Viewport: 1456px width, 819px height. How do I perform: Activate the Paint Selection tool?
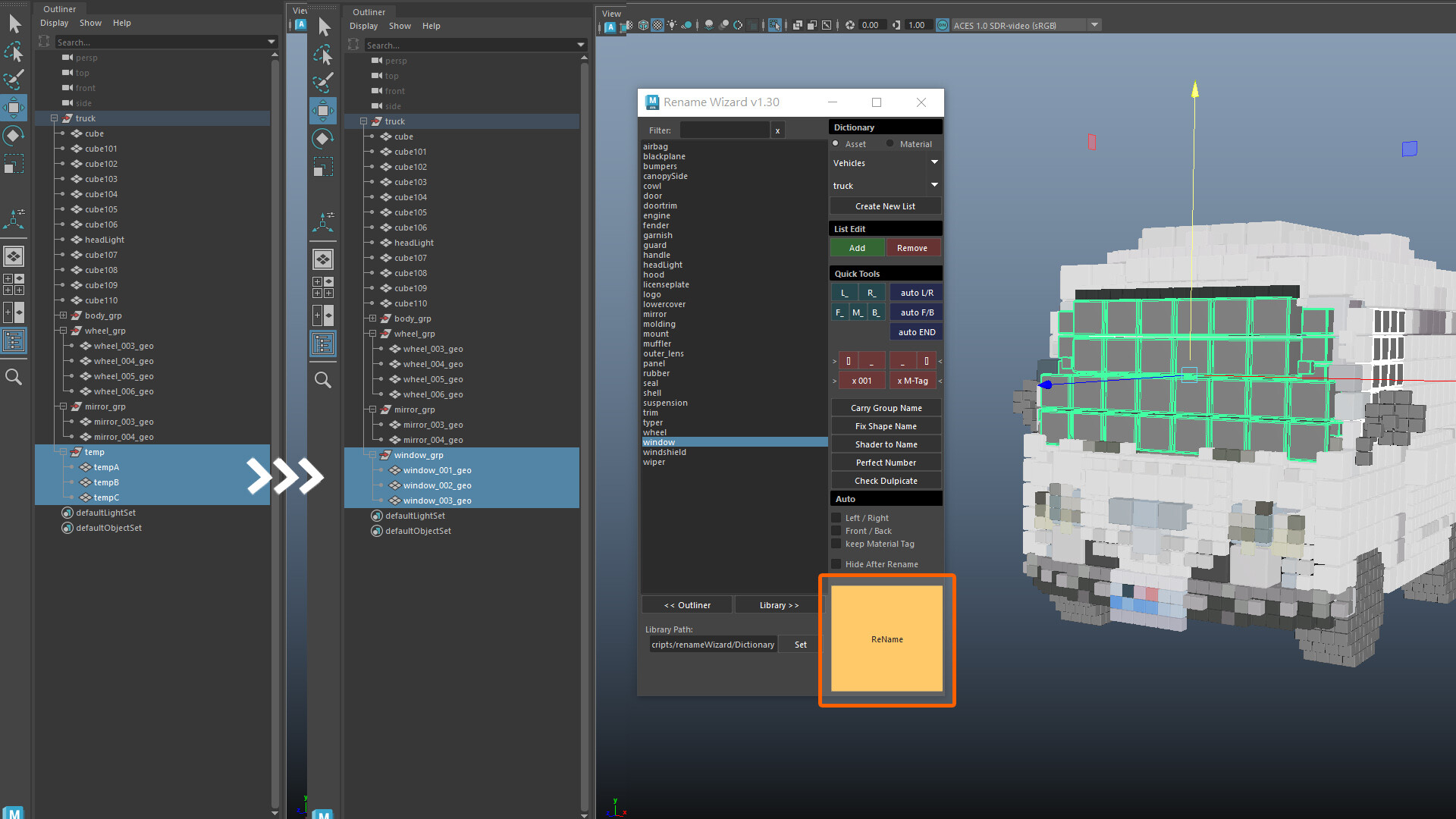click(x=14, y=80)
